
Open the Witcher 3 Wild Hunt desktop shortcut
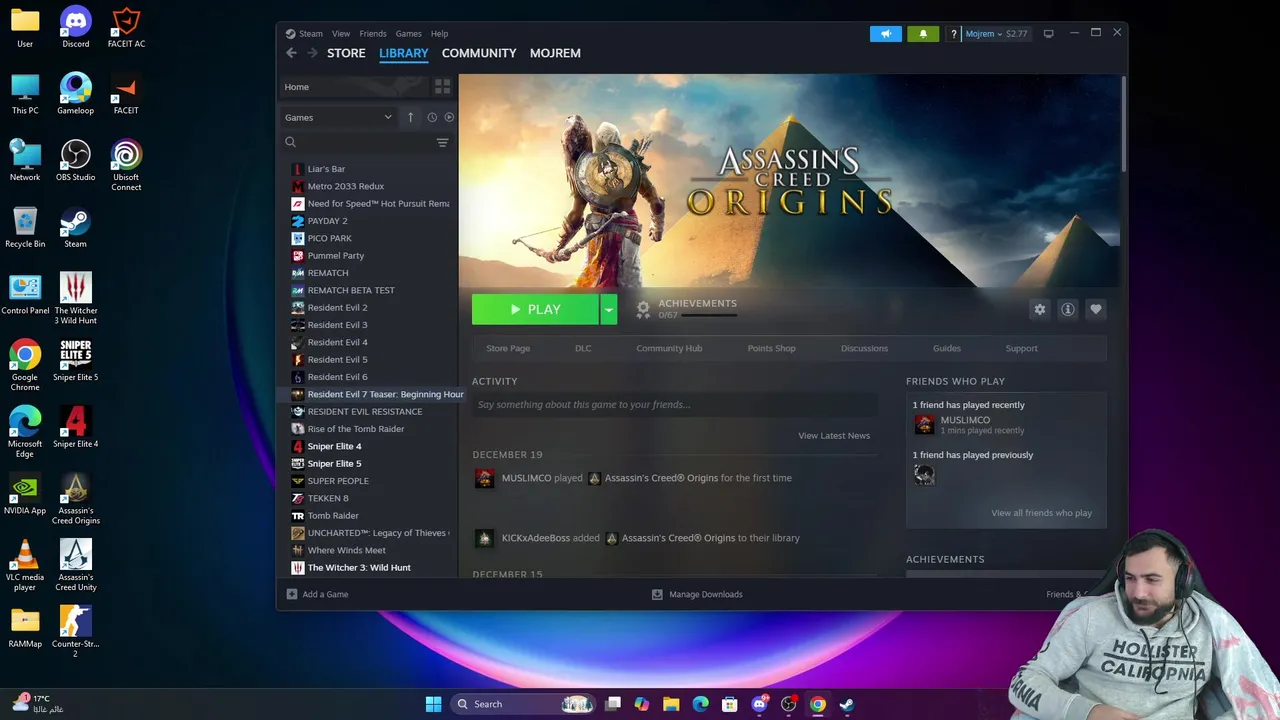point(76,297)
